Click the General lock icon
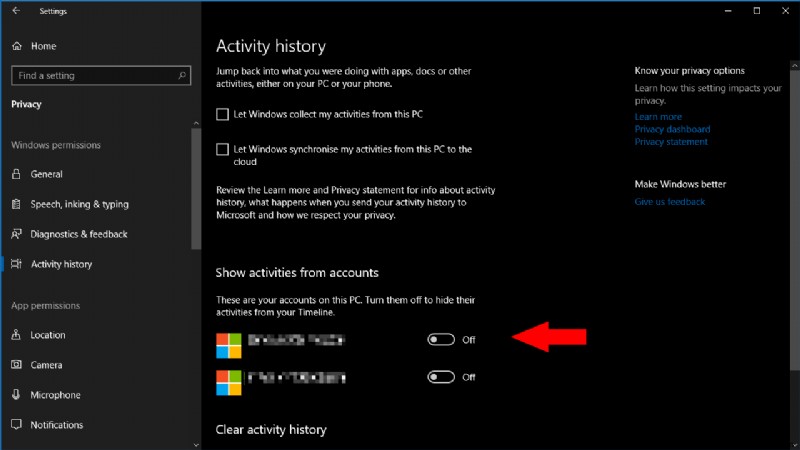The width and height of the screenshot is (800, 450). click(x=16, y=174)
